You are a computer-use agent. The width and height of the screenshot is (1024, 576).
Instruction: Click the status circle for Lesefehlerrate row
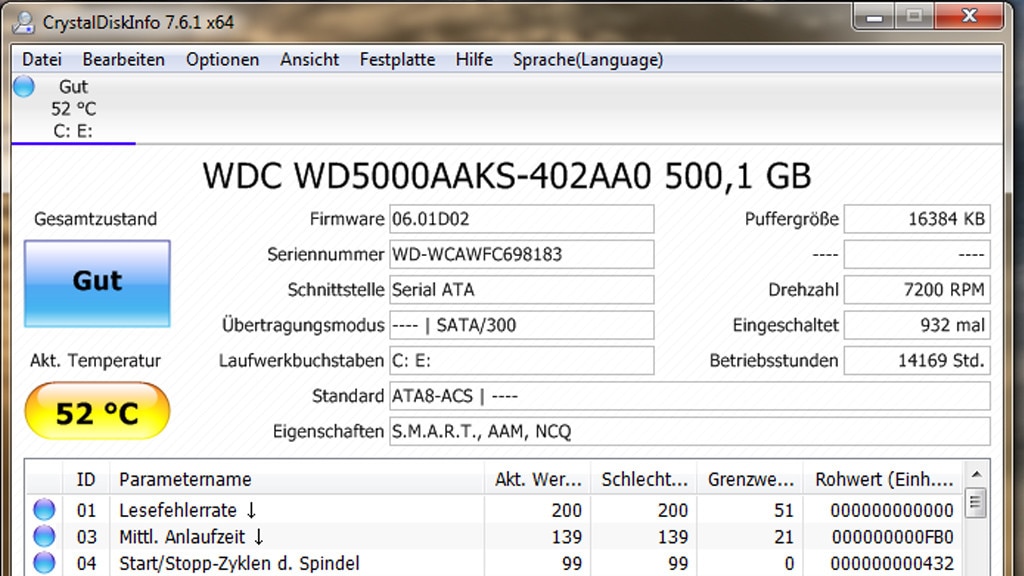click(44, 509)
